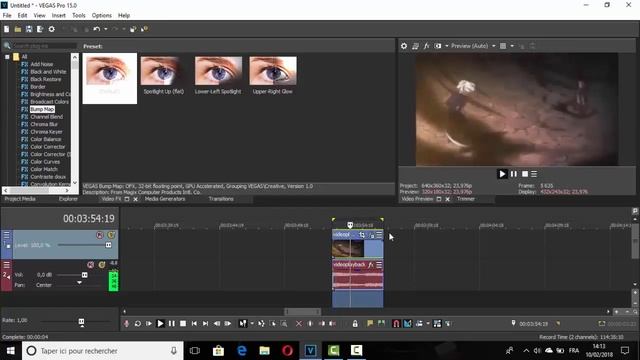Viewport: 640px width, 360px height.
Task: Open Pan Center dropdown on audio track
Action: 79,283
